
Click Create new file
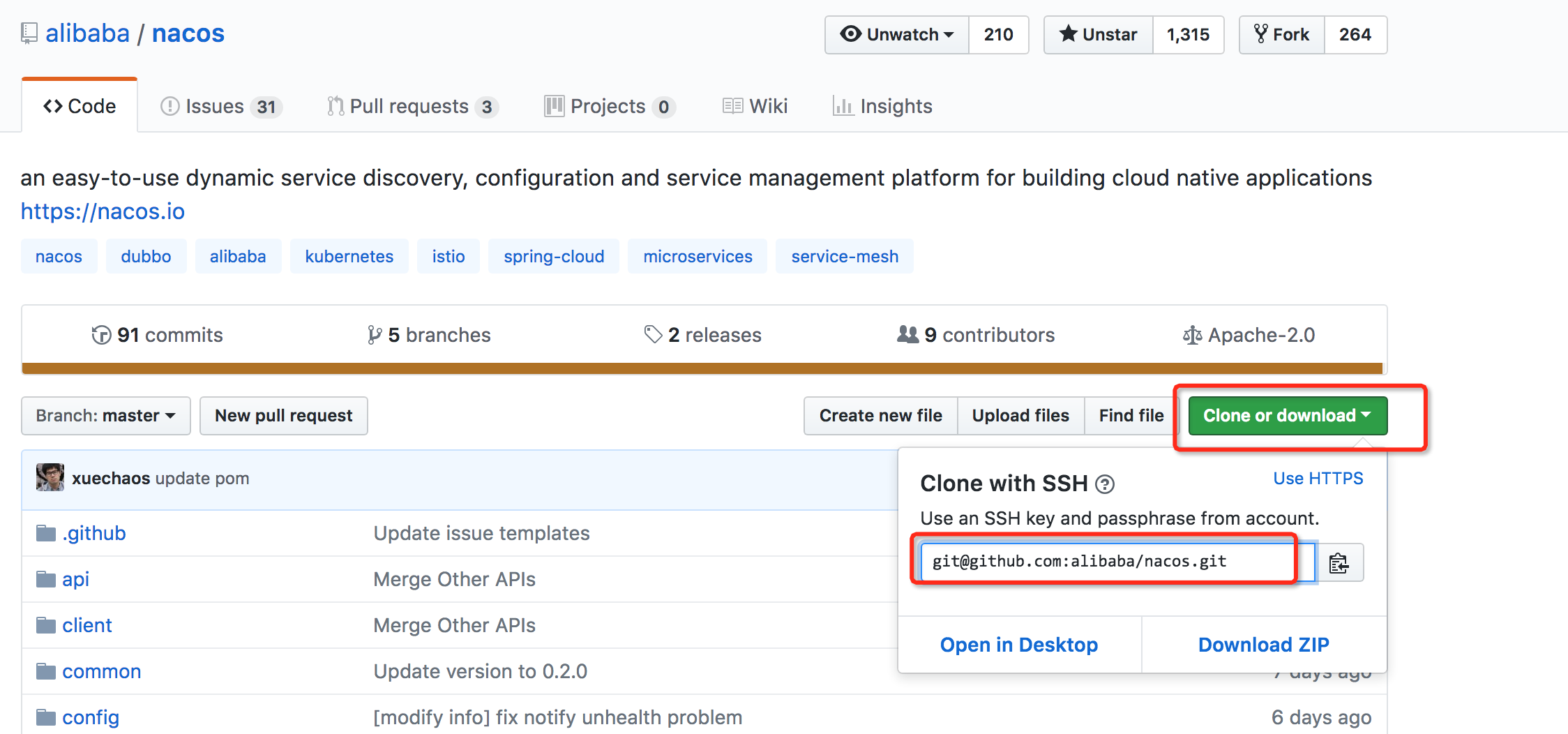pos(881,416)
